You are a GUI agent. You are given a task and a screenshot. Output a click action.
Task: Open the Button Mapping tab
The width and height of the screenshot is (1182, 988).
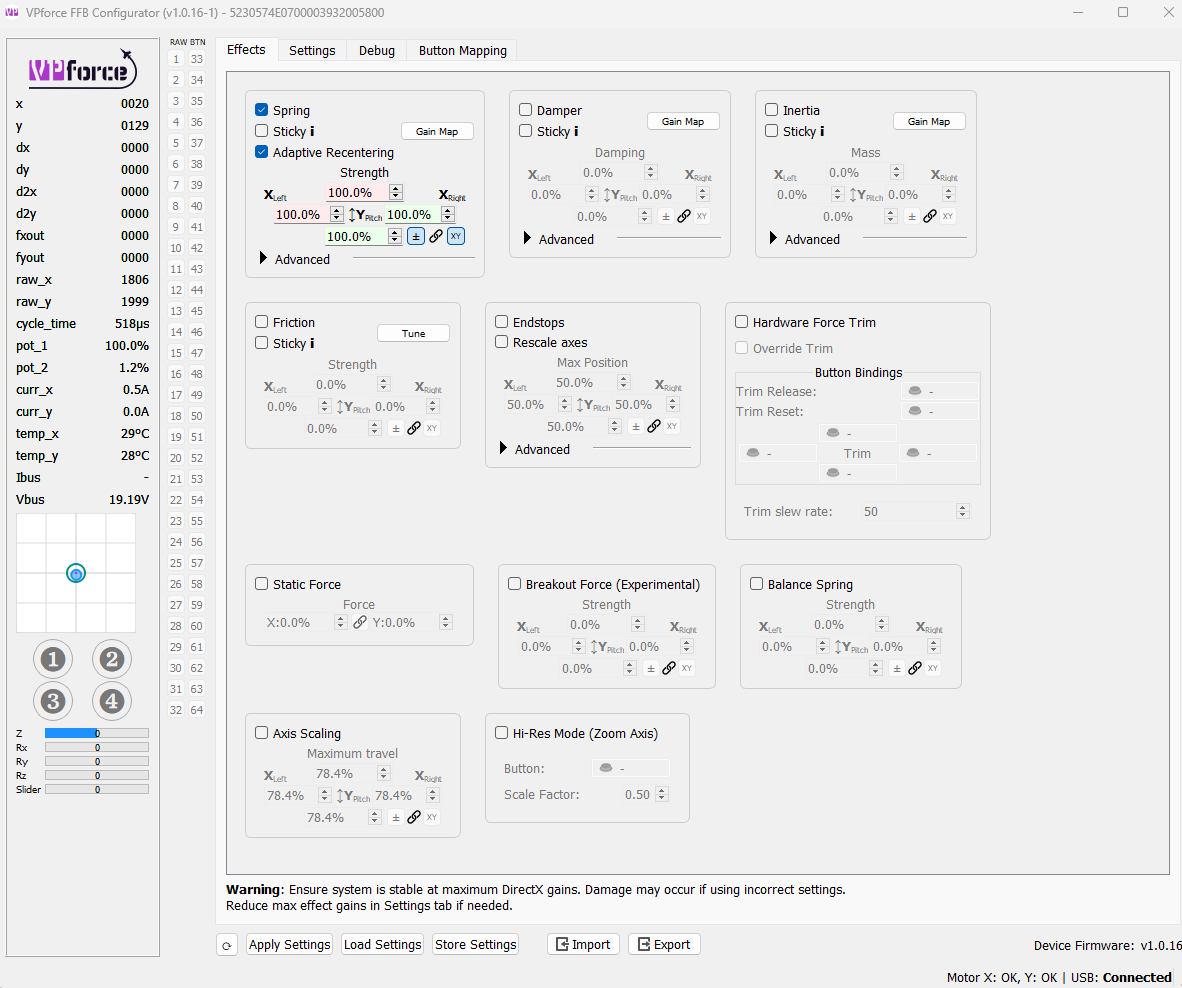point(462,50)
